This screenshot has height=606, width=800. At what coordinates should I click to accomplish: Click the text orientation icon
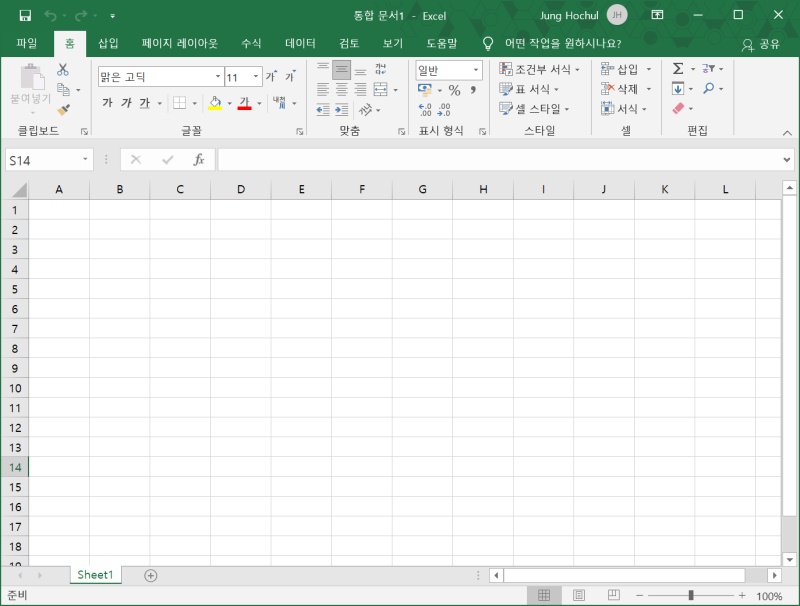tap(365, 109)
